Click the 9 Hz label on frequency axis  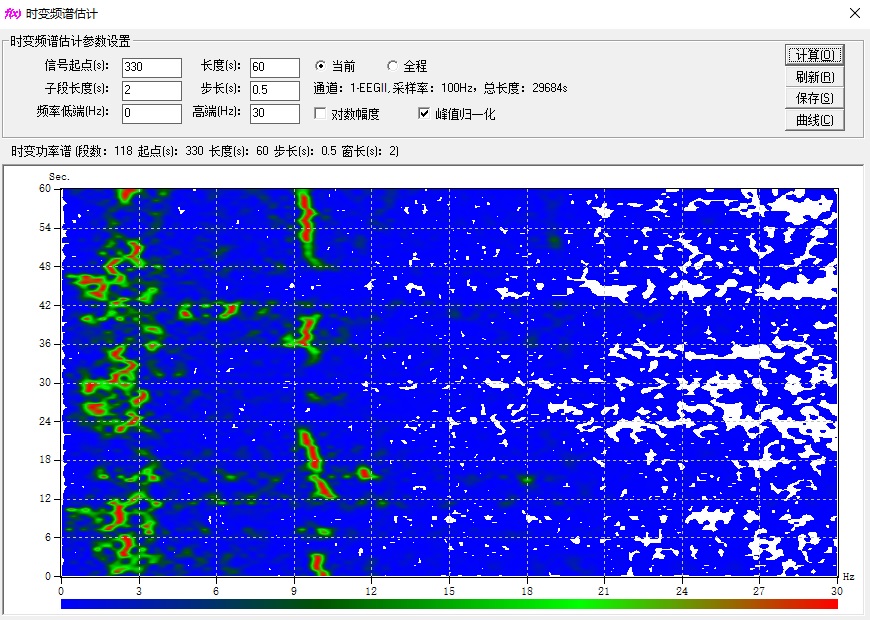(294, 592)
